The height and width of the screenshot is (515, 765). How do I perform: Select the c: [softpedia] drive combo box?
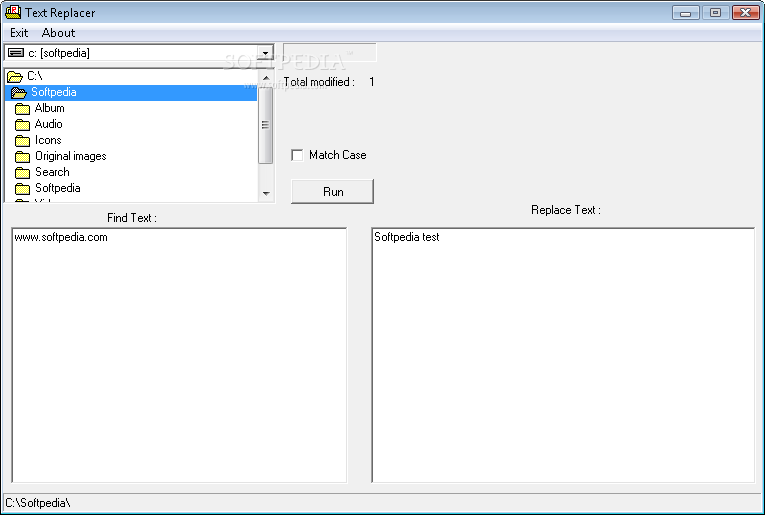[x=139, y=53]
